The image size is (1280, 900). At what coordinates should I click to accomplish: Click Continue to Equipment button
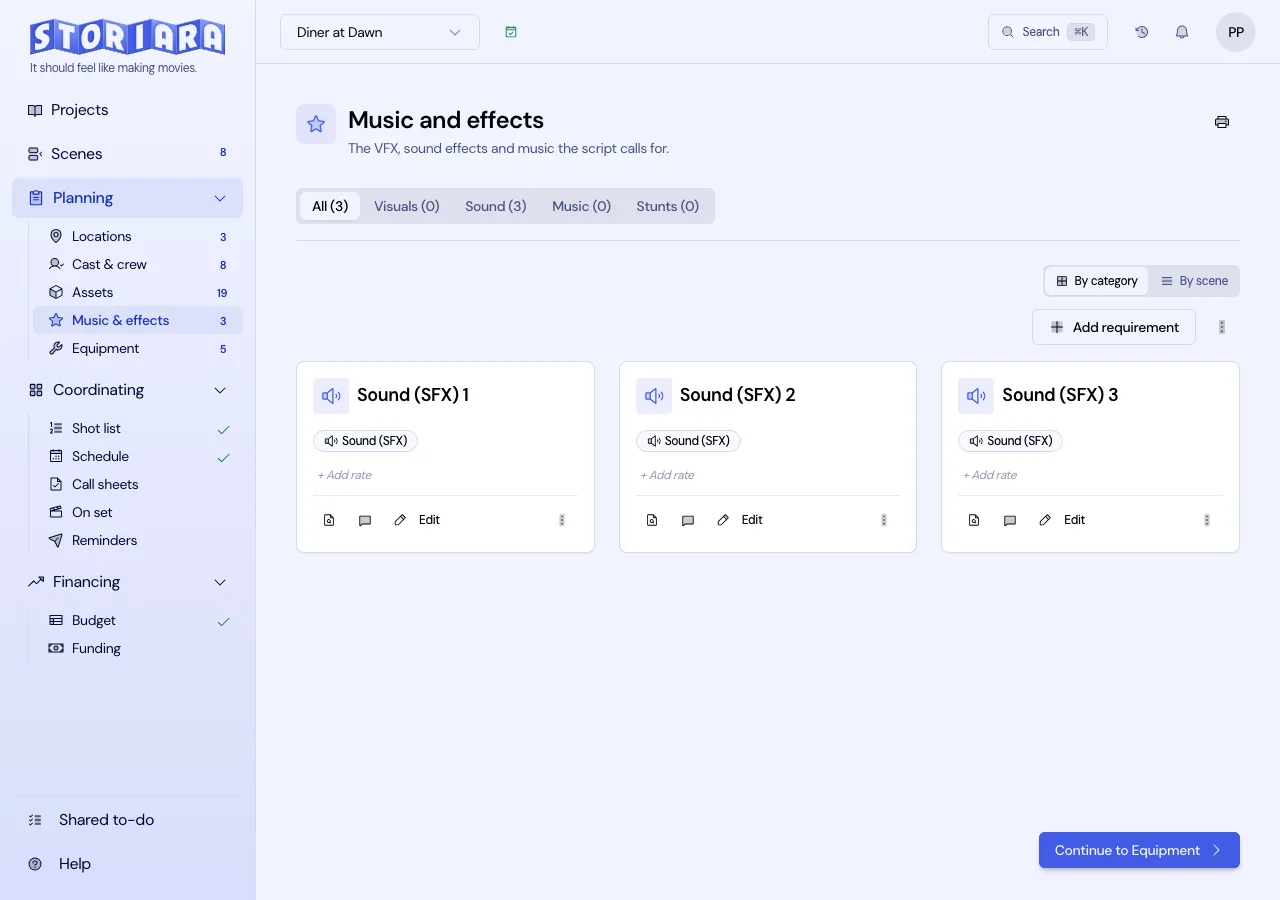click(x=1139, y=850)
